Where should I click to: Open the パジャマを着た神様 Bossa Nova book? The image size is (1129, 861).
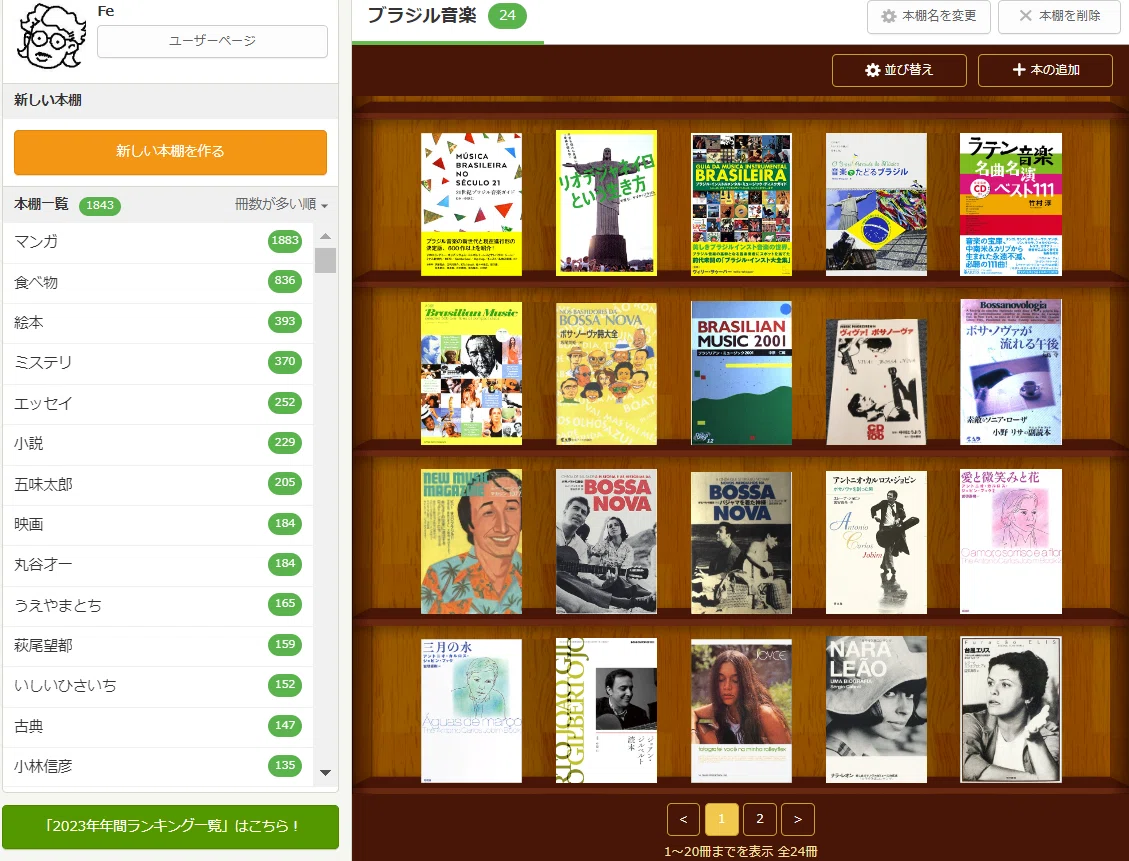click(742, 543)
